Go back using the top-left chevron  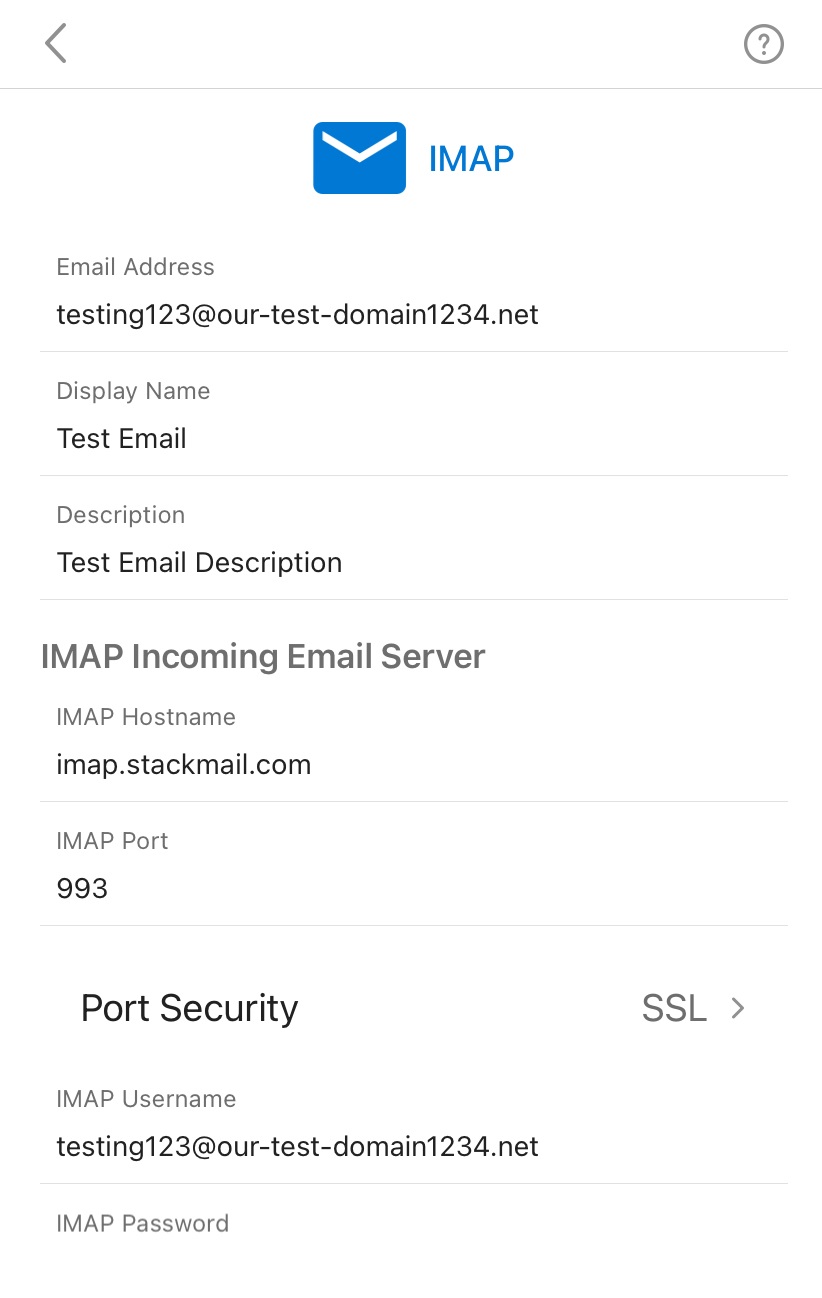click(x=56, y=44)
